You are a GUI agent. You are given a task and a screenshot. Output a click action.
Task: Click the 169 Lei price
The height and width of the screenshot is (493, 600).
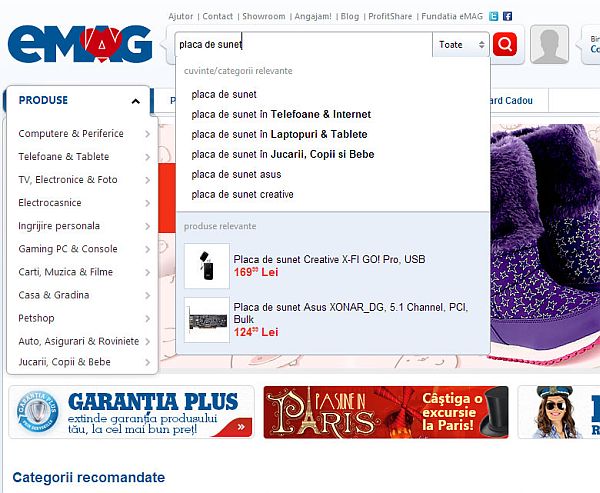click(x=256, y=272)
